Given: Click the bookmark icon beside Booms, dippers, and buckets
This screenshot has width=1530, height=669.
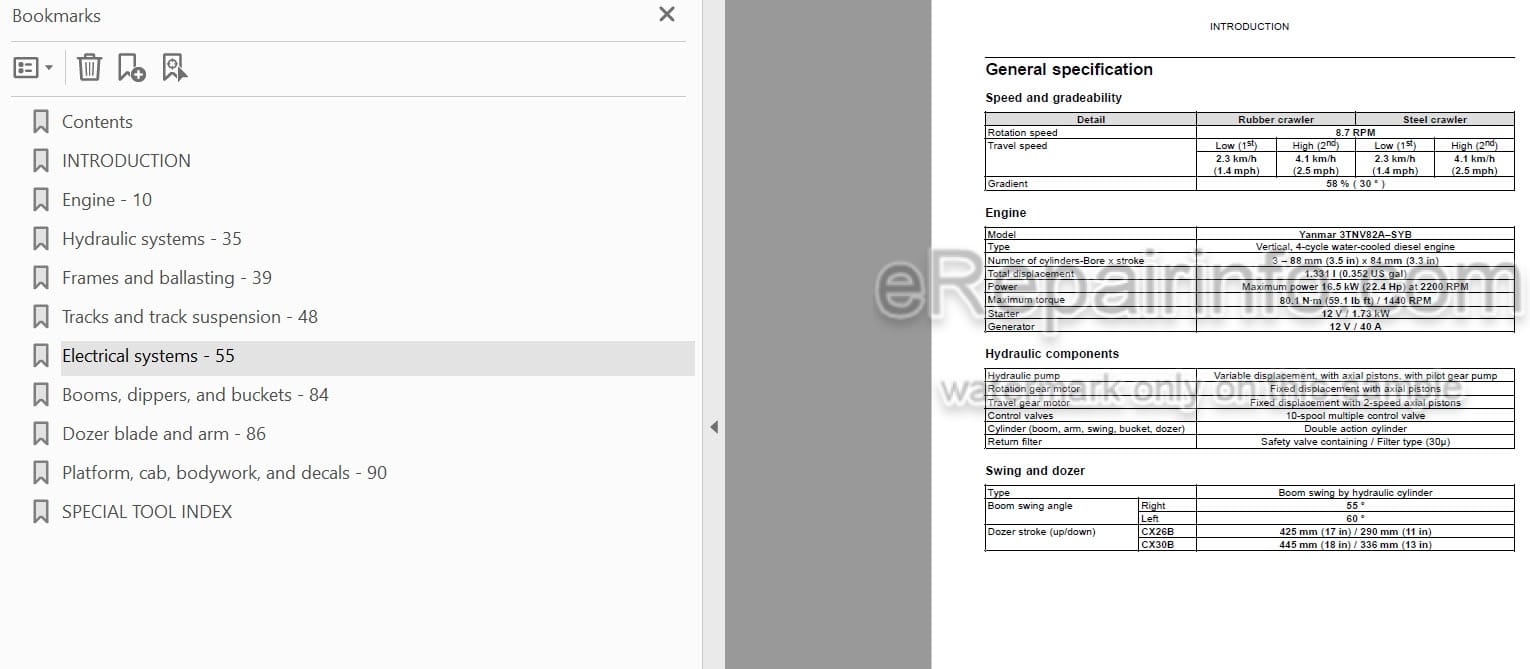Looking at the screenshot, I should 41,395.
